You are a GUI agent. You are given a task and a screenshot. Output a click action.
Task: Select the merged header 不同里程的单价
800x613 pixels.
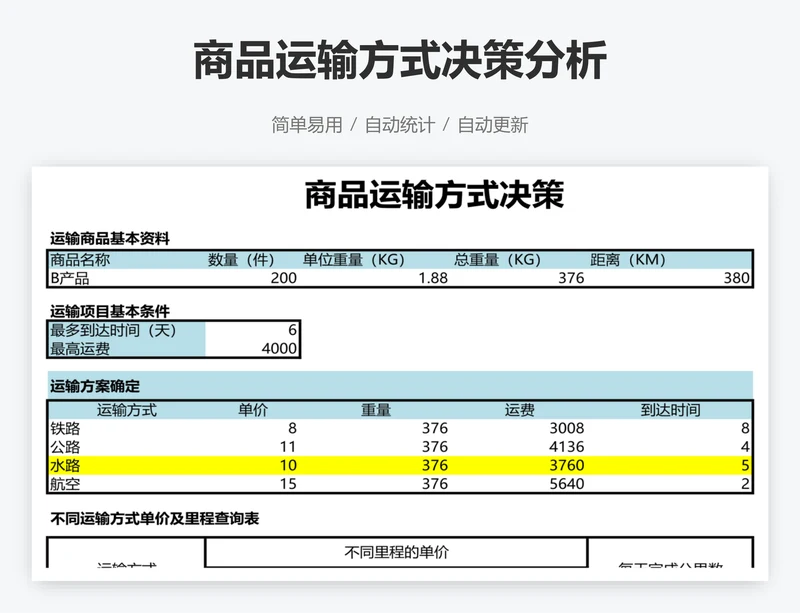(396, 552)
